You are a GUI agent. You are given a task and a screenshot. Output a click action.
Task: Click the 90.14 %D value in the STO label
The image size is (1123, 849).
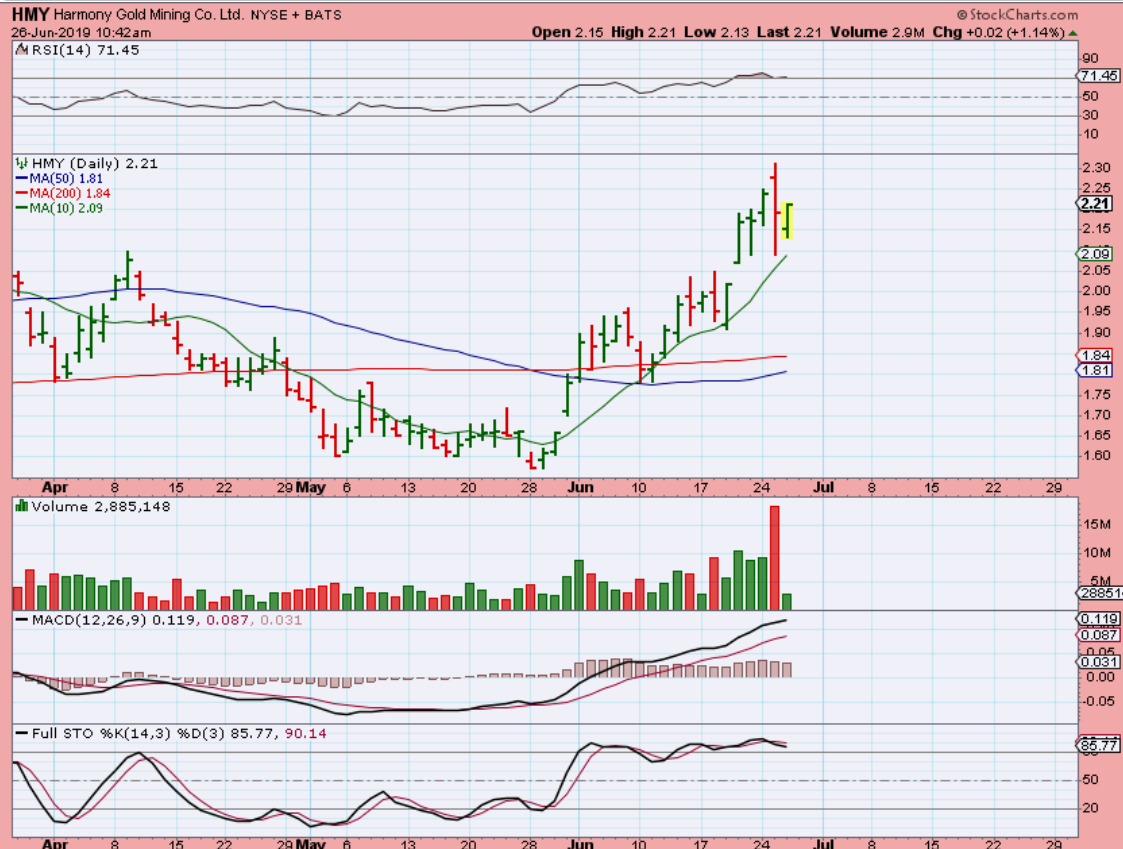coord(306,734)
